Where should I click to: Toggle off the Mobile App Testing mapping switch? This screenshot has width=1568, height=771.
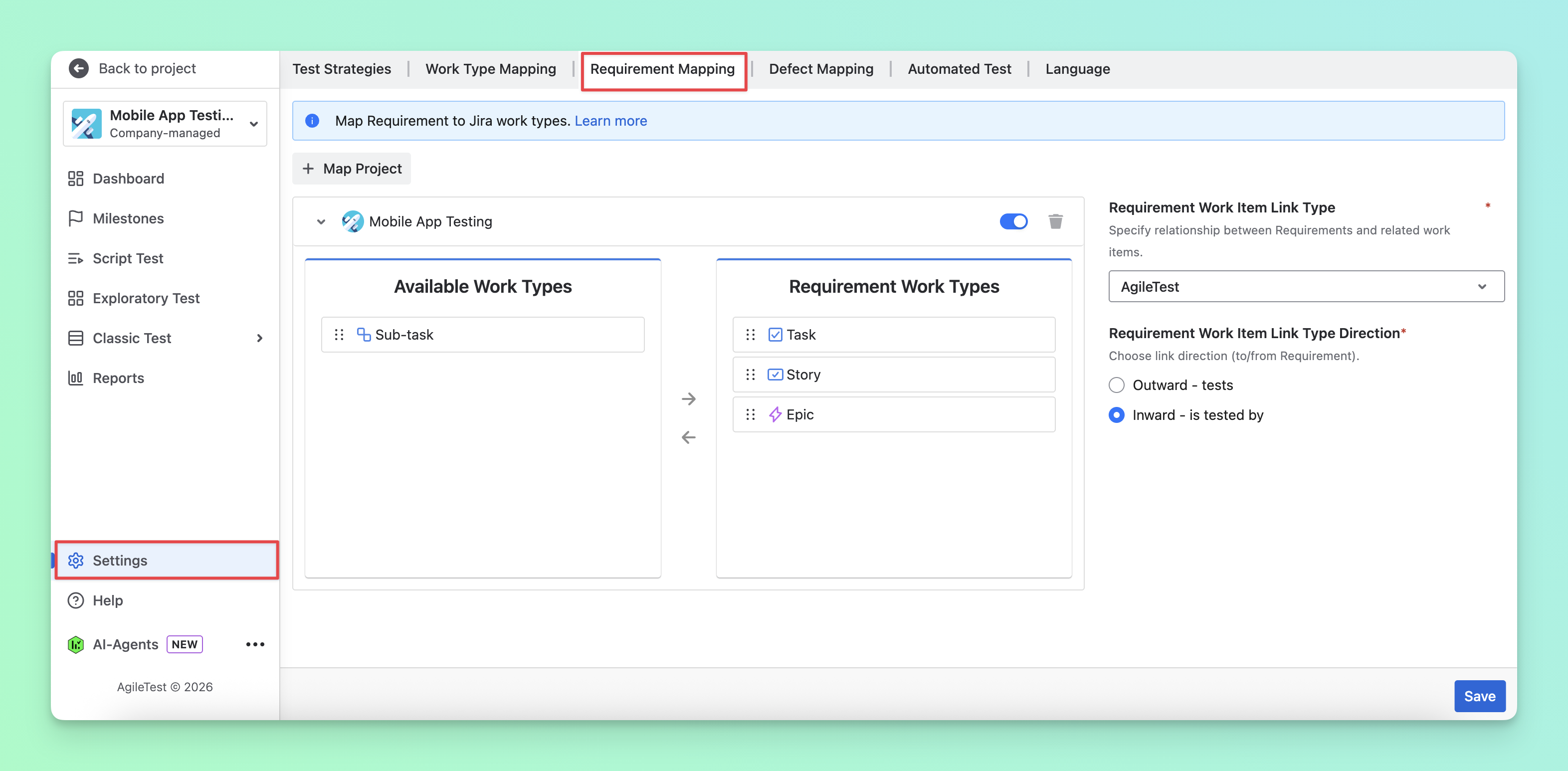click(1013, 221)
